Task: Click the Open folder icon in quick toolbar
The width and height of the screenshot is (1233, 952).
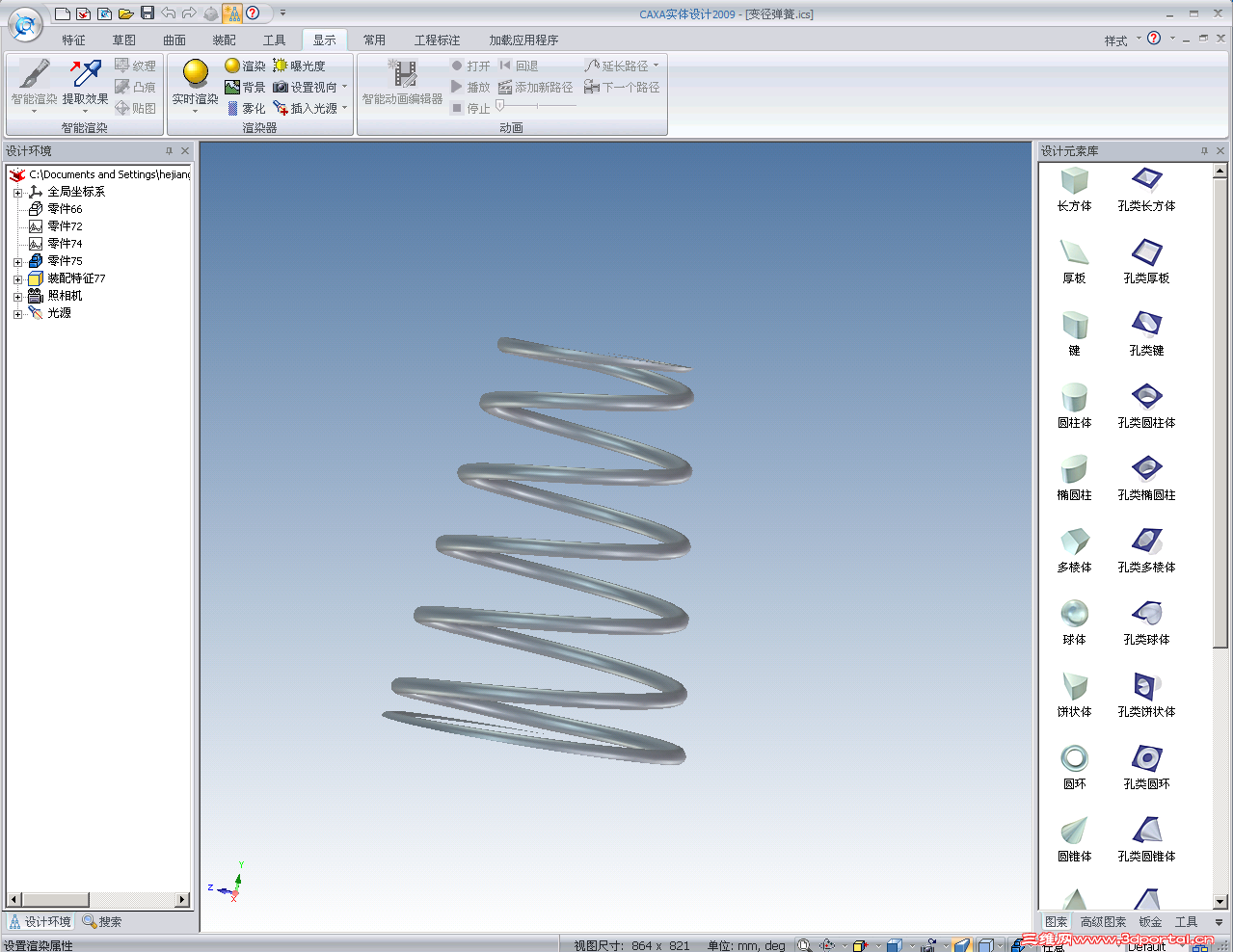Action: (125, 13)
